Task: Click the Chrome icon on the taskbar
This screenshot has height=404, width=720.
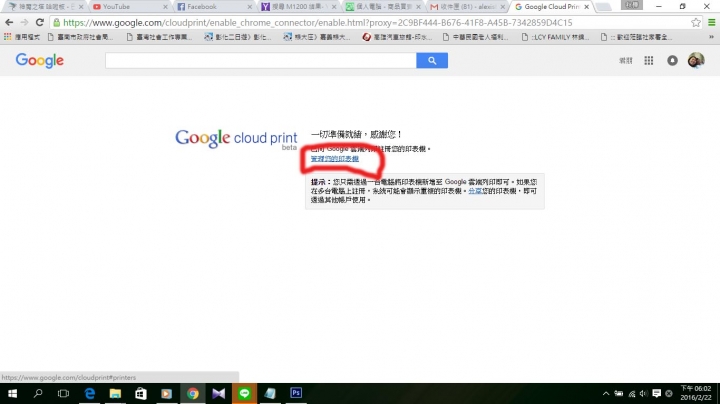Action: 192,393
